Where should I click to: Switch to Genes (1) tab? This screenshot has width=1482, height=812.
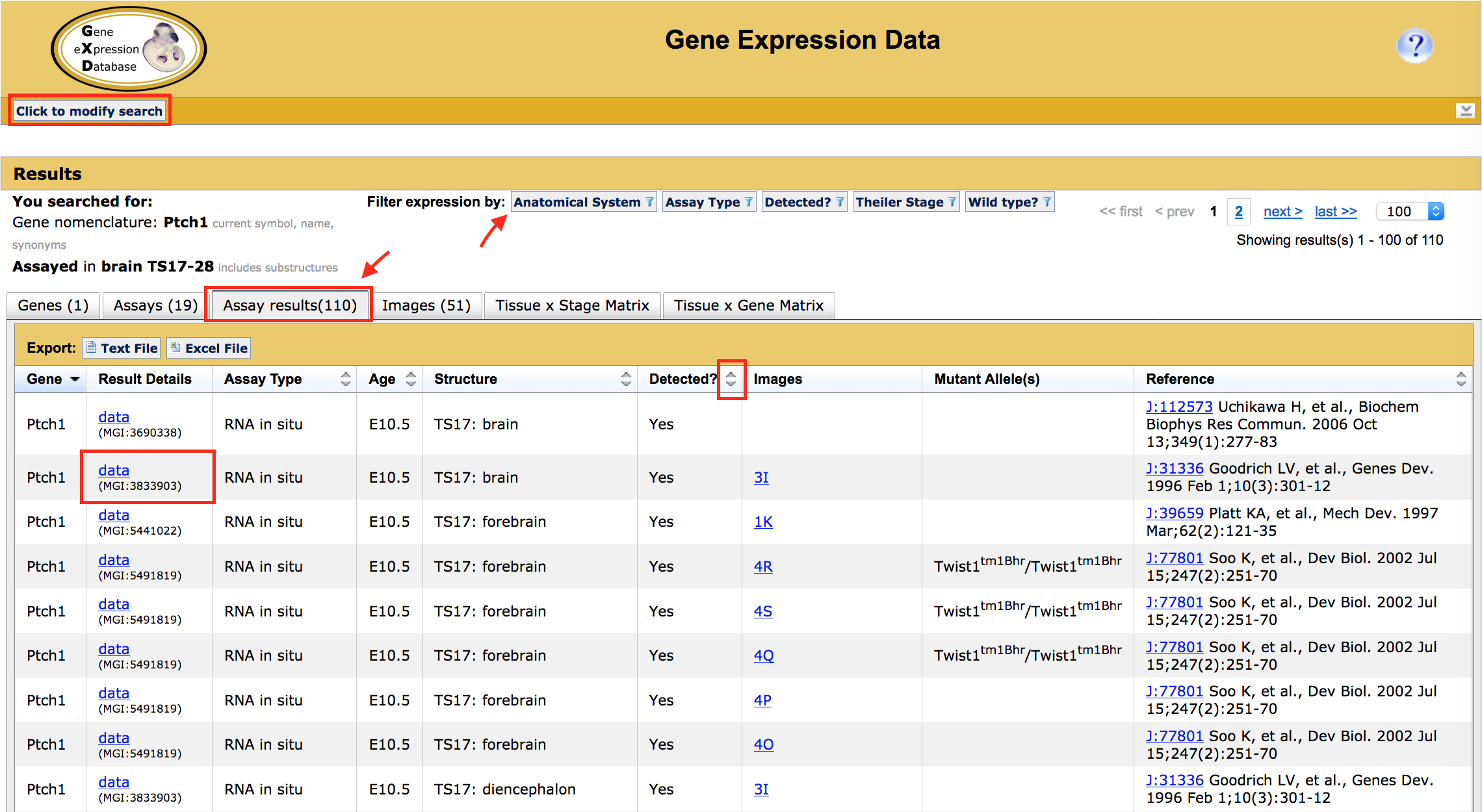click(53, 305)
